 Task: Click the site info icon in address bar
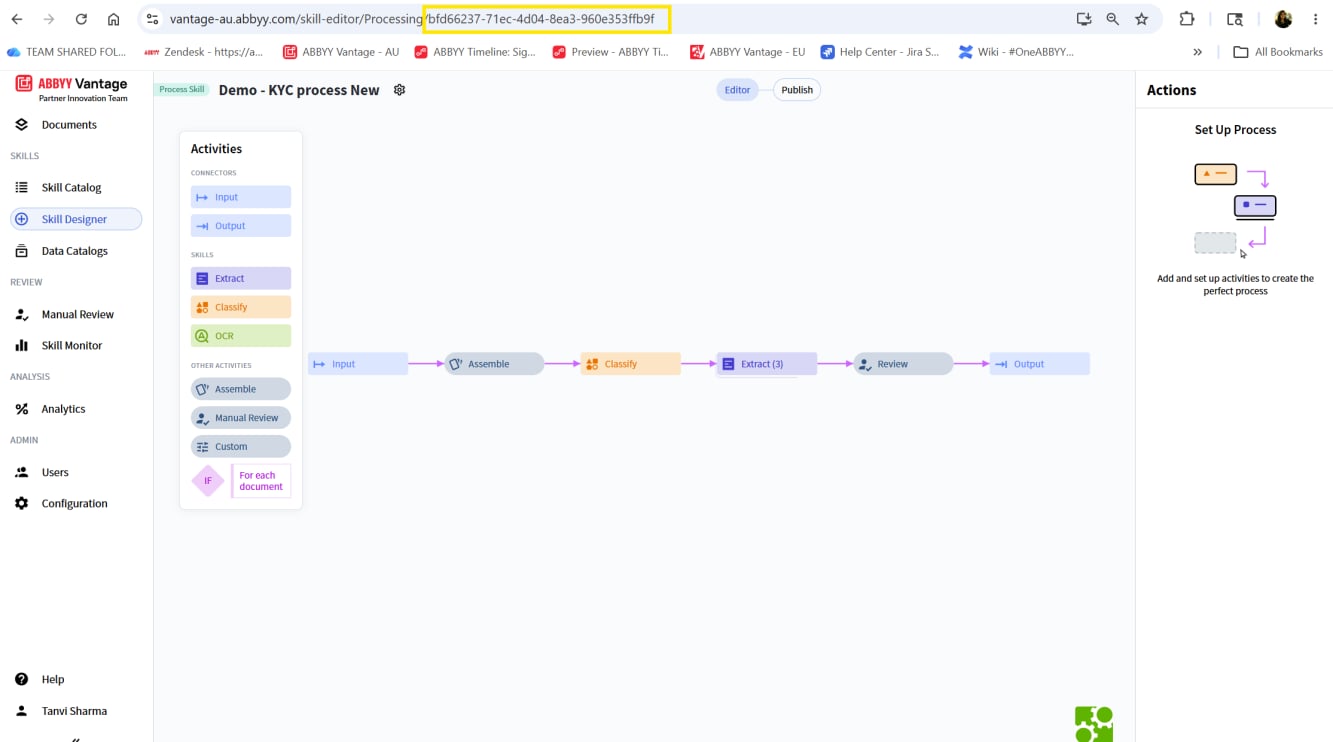[152, 19]
